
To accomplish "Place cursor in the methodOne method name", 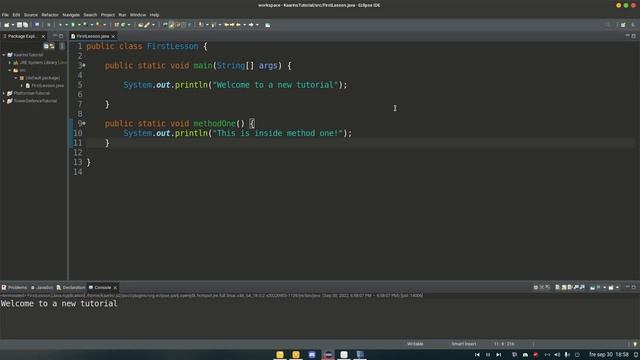I will tap(214, 123).
